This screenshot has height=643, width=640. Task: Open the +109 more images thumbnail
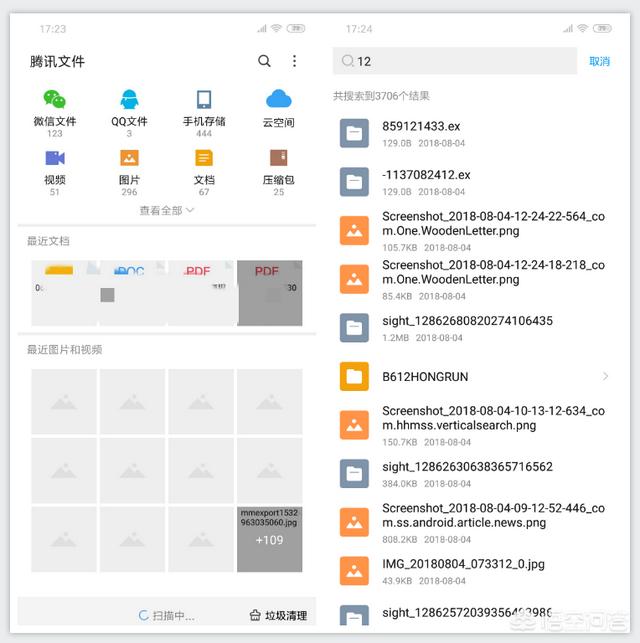(270, 539)
